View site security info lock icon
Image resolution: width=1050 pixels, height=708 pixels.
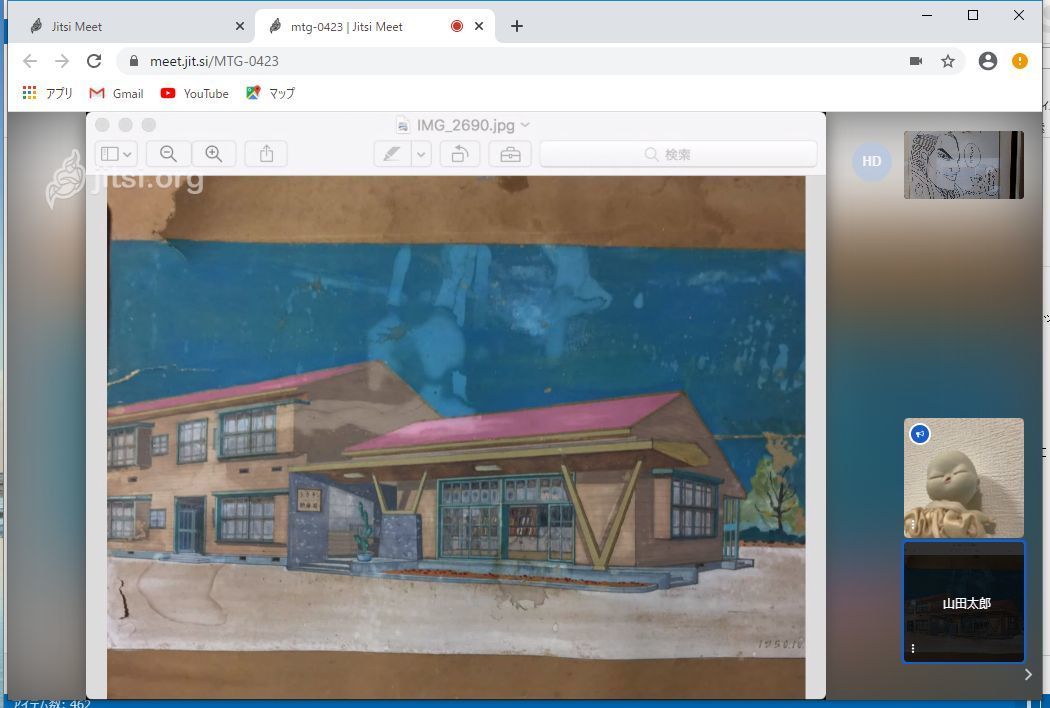(134, 61)
